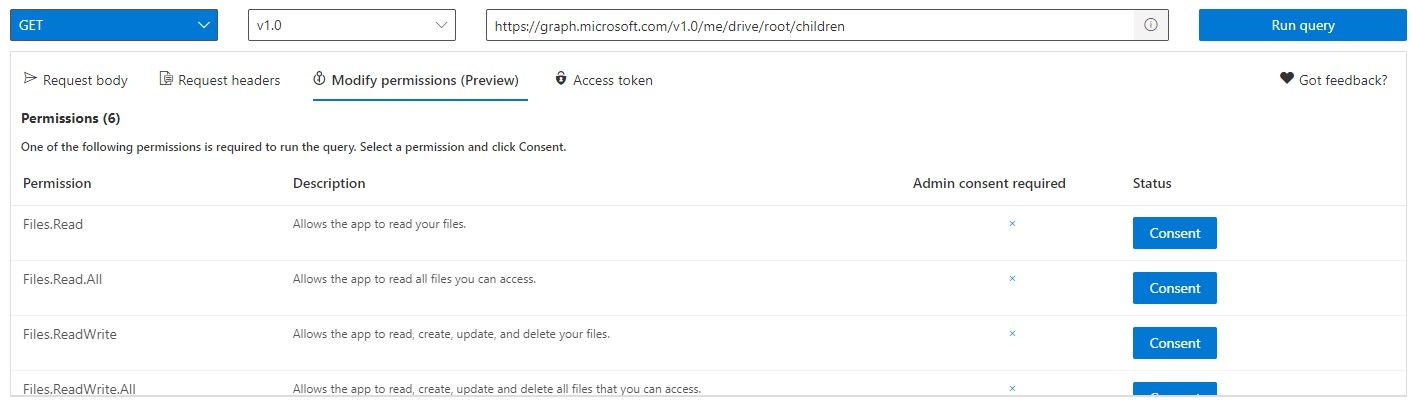Switch to the Request body tab

tap(85, 80)
